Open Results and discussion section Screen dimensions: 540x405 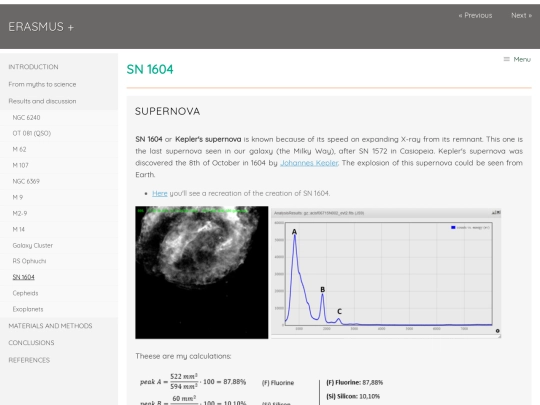[x=42, y=101]
